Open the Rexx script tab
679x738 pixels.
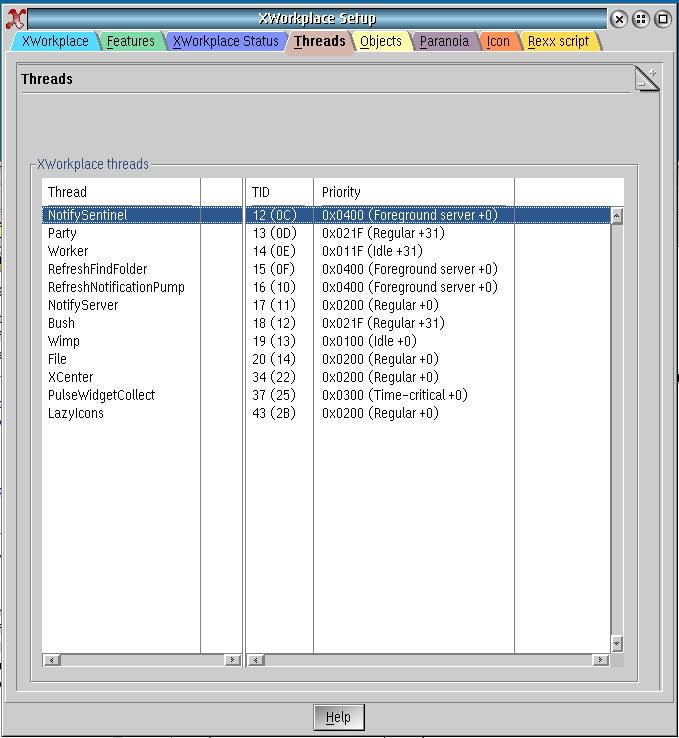558,41
